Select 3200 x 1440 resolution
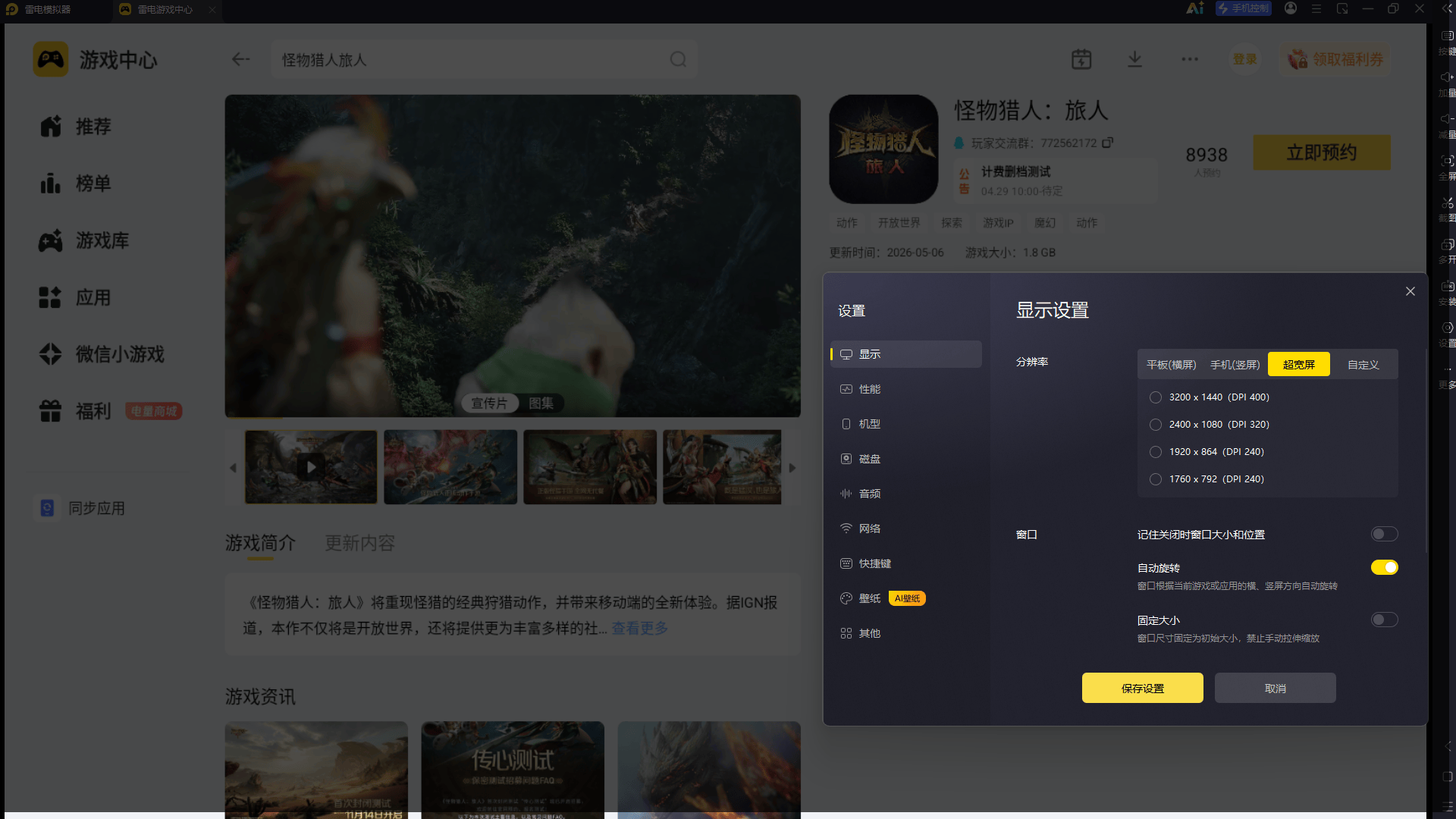The image size is (1456, 819). [1156, 397]
